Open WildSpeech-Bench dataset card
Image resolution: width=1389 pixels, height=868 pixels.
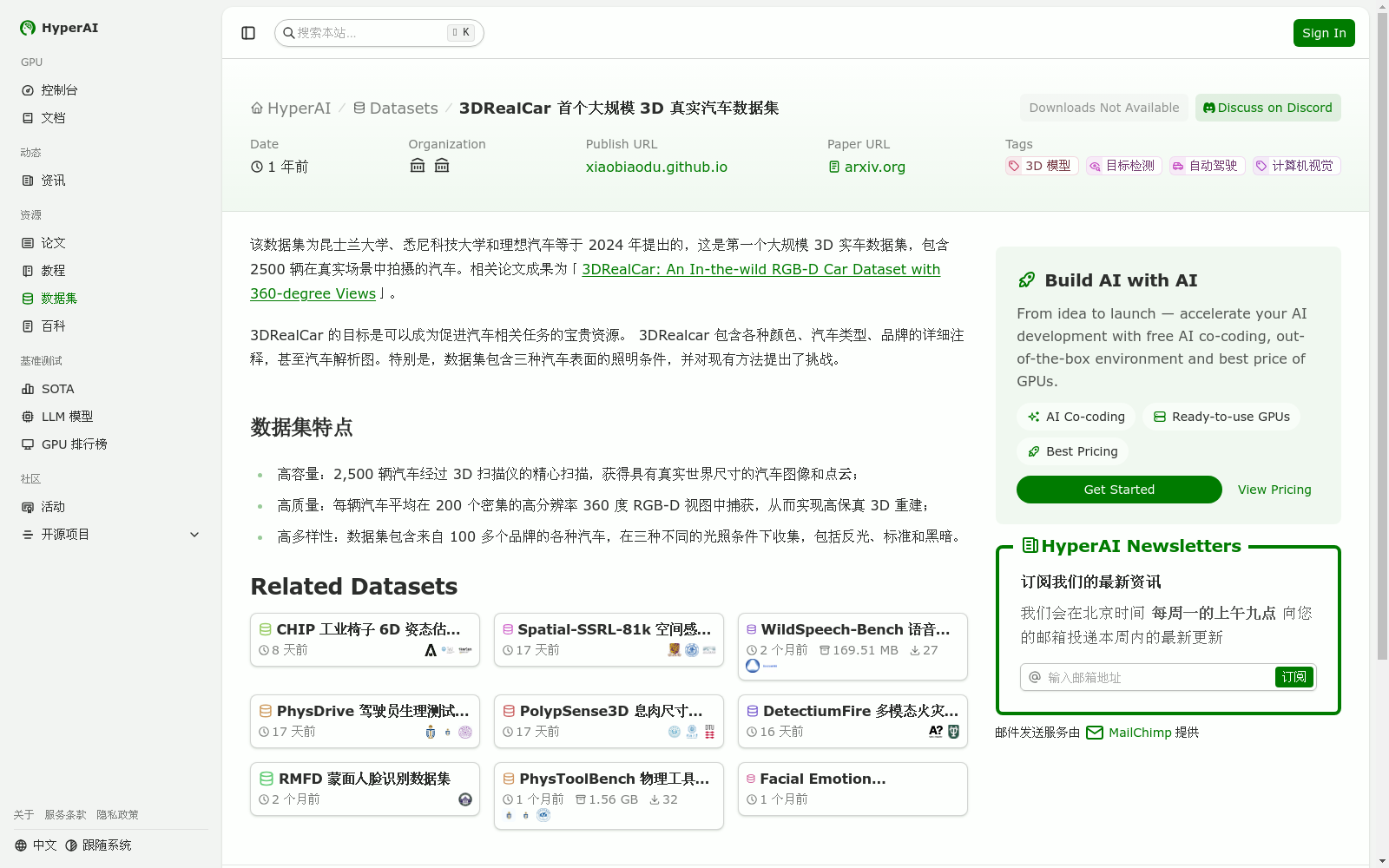[x=852, y=647]
